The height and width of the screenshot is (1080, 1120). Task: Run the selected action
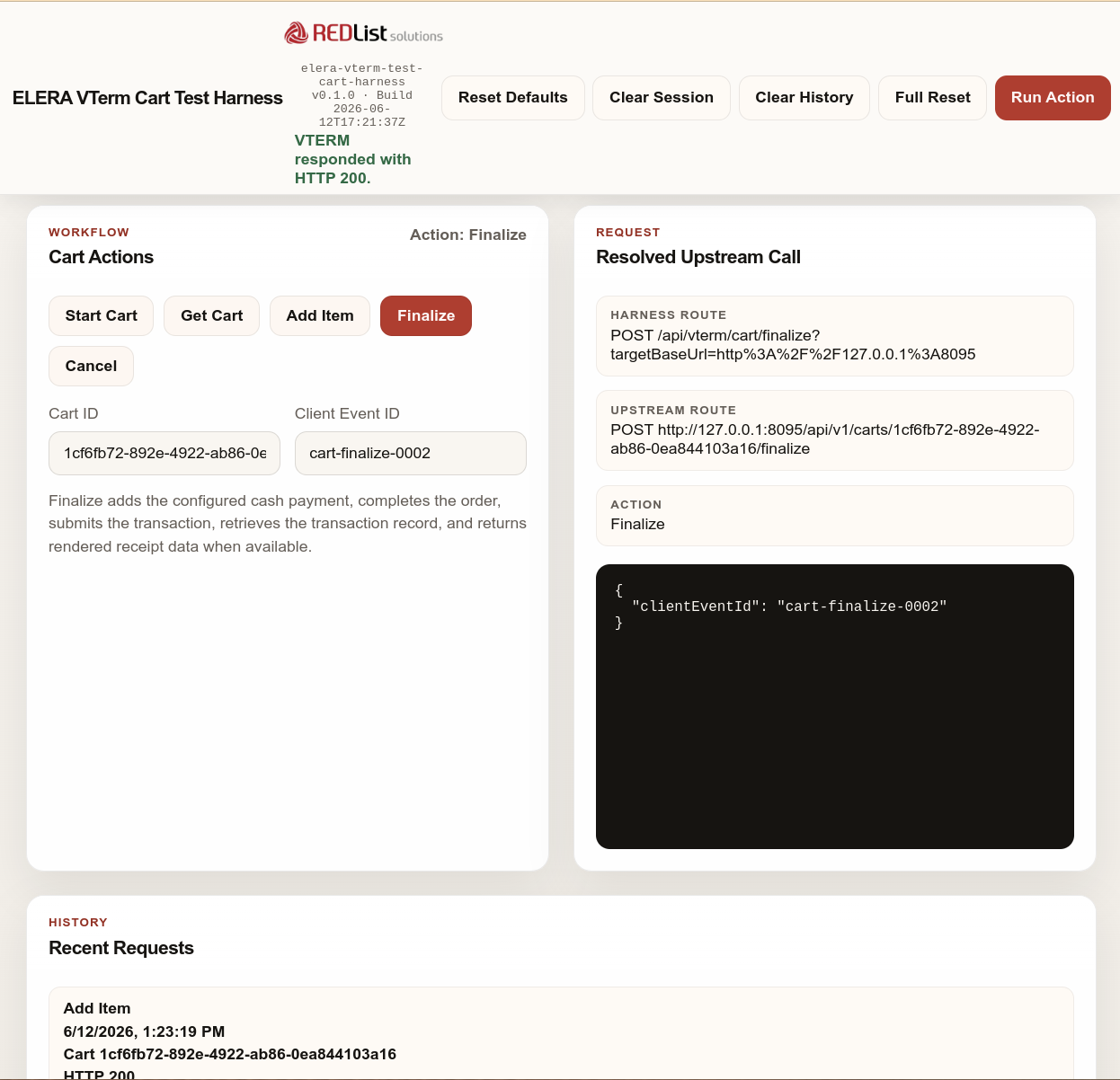[x=1053, y=98]
